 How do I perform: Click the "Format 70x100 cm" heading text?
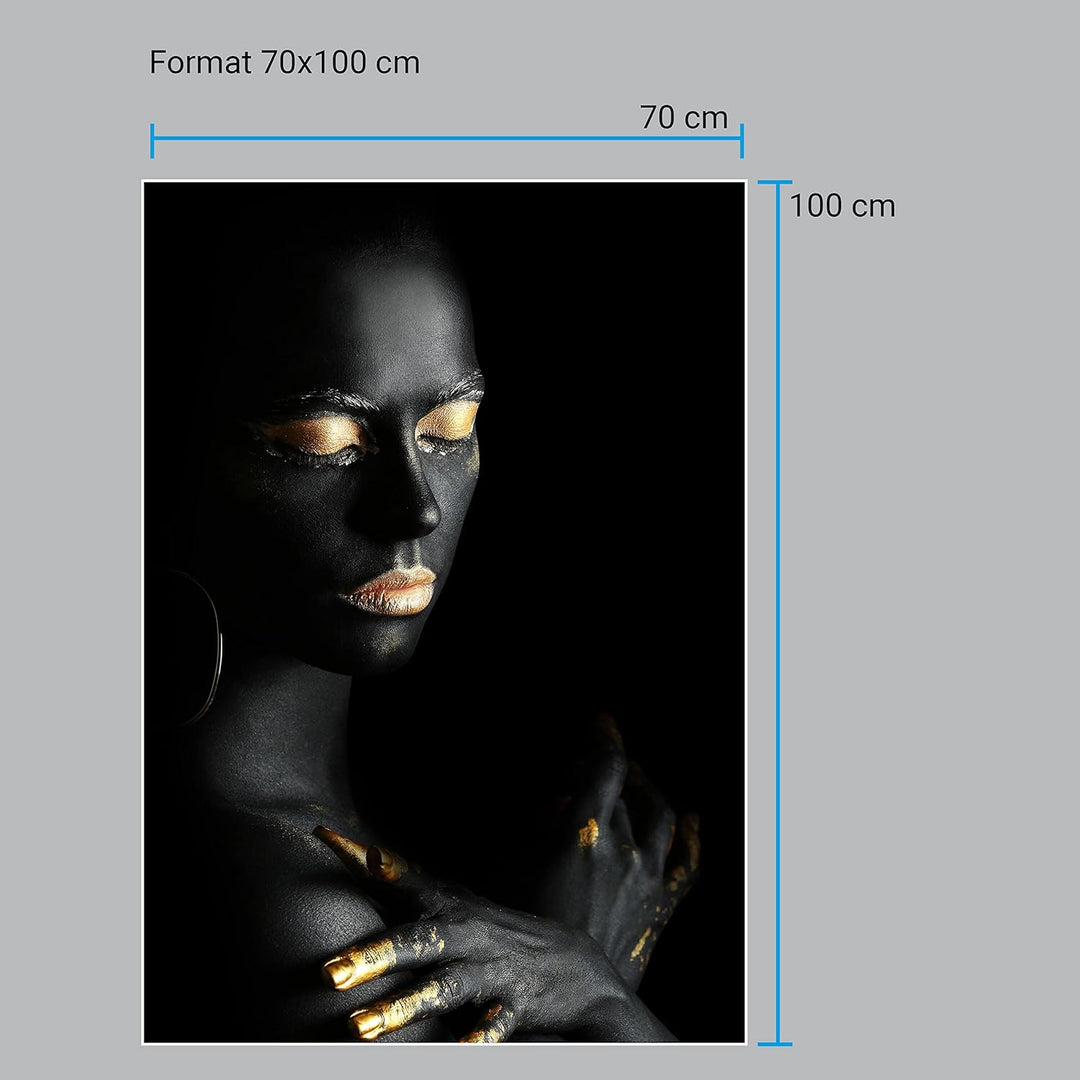pos(284,63)
